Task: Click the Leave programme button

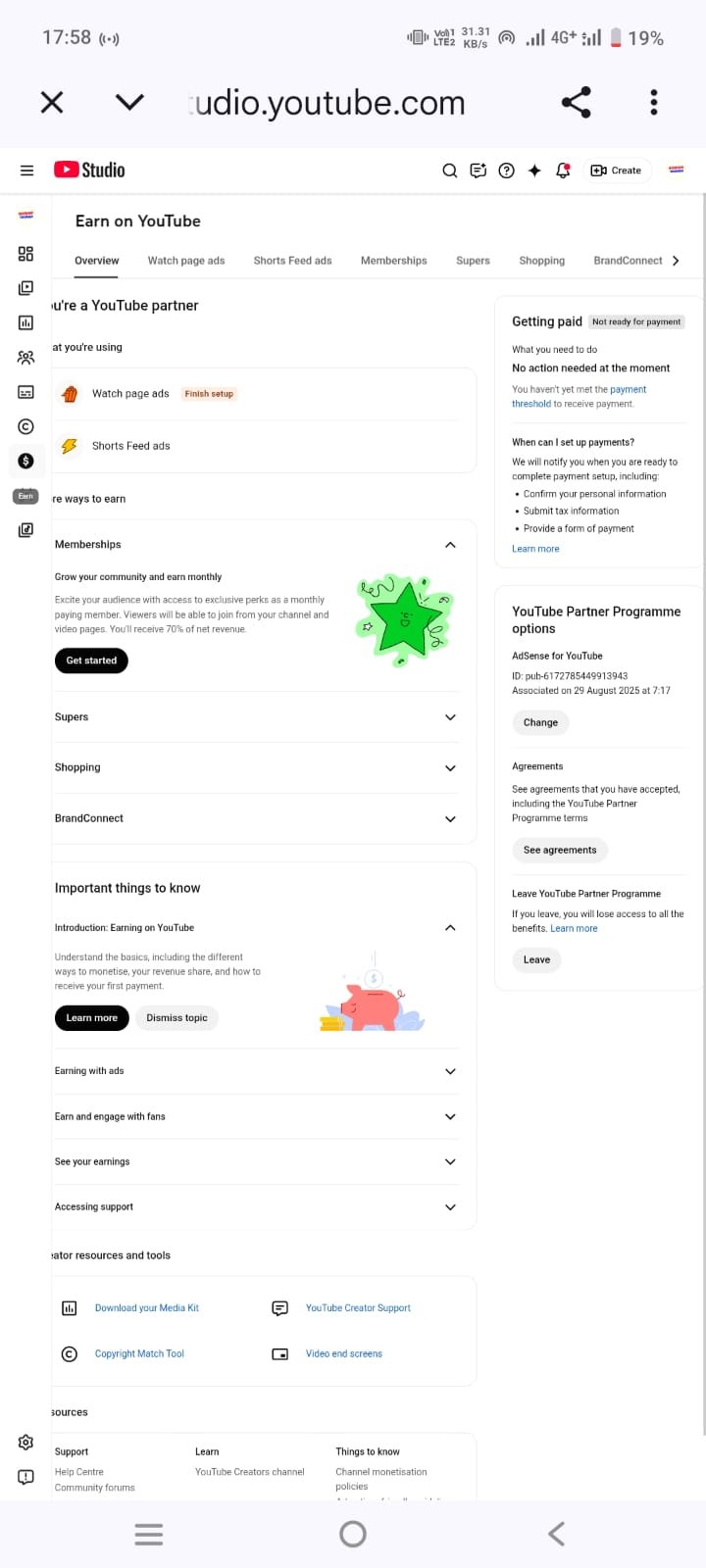Action: click(x=536, y=959)
